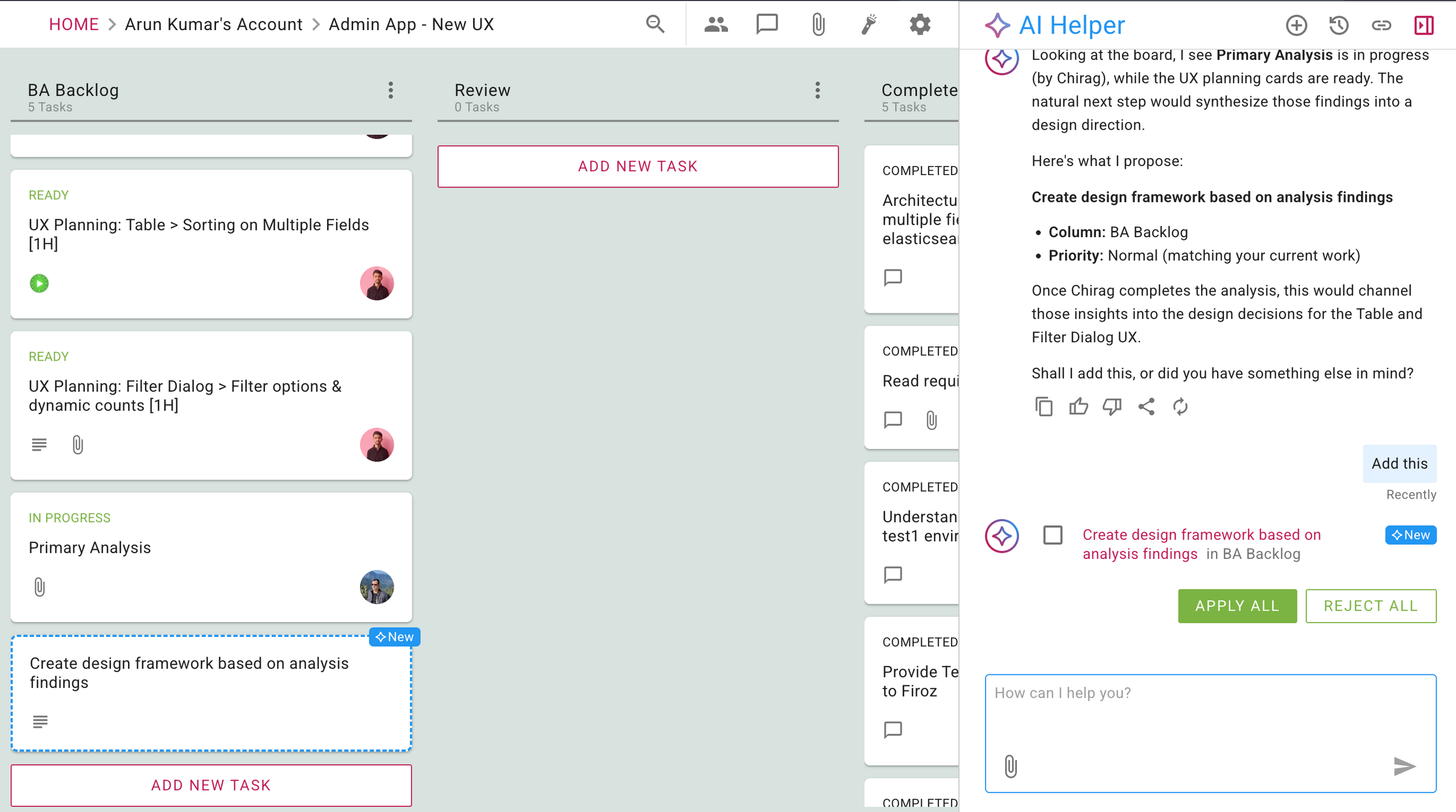1456x812 pixels.
Task: Open the settings gear icon
Action: tap(920, 24)
